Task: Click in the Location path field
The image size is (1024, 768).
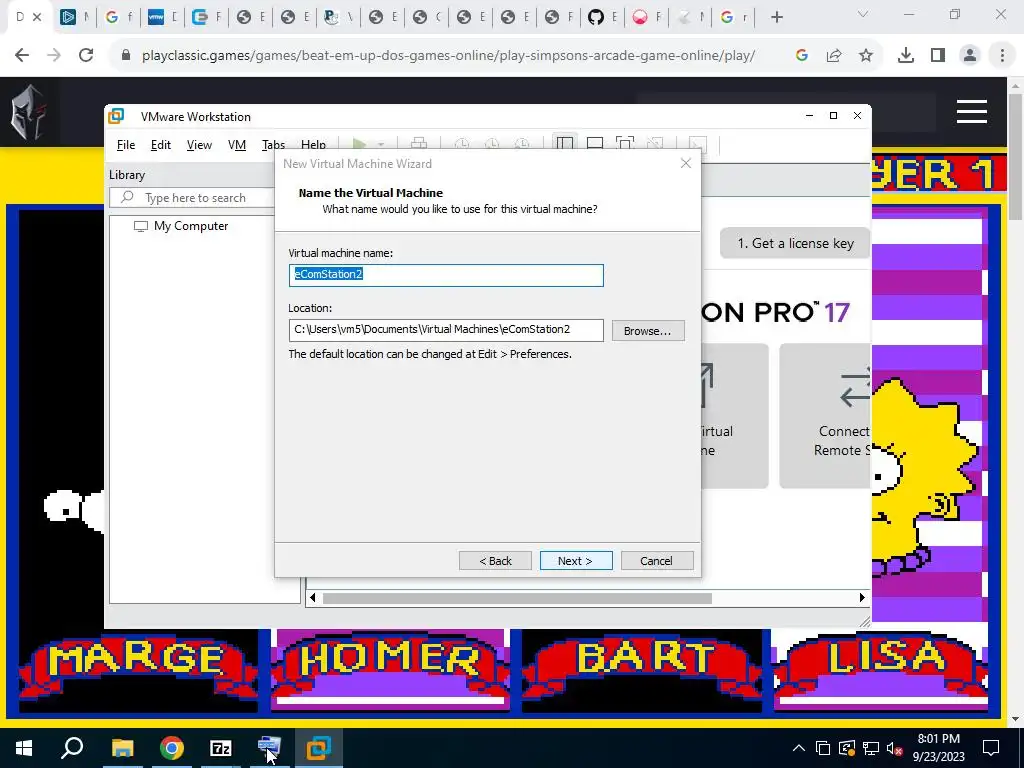Action: pyautogui.click(x=446, y=330)
